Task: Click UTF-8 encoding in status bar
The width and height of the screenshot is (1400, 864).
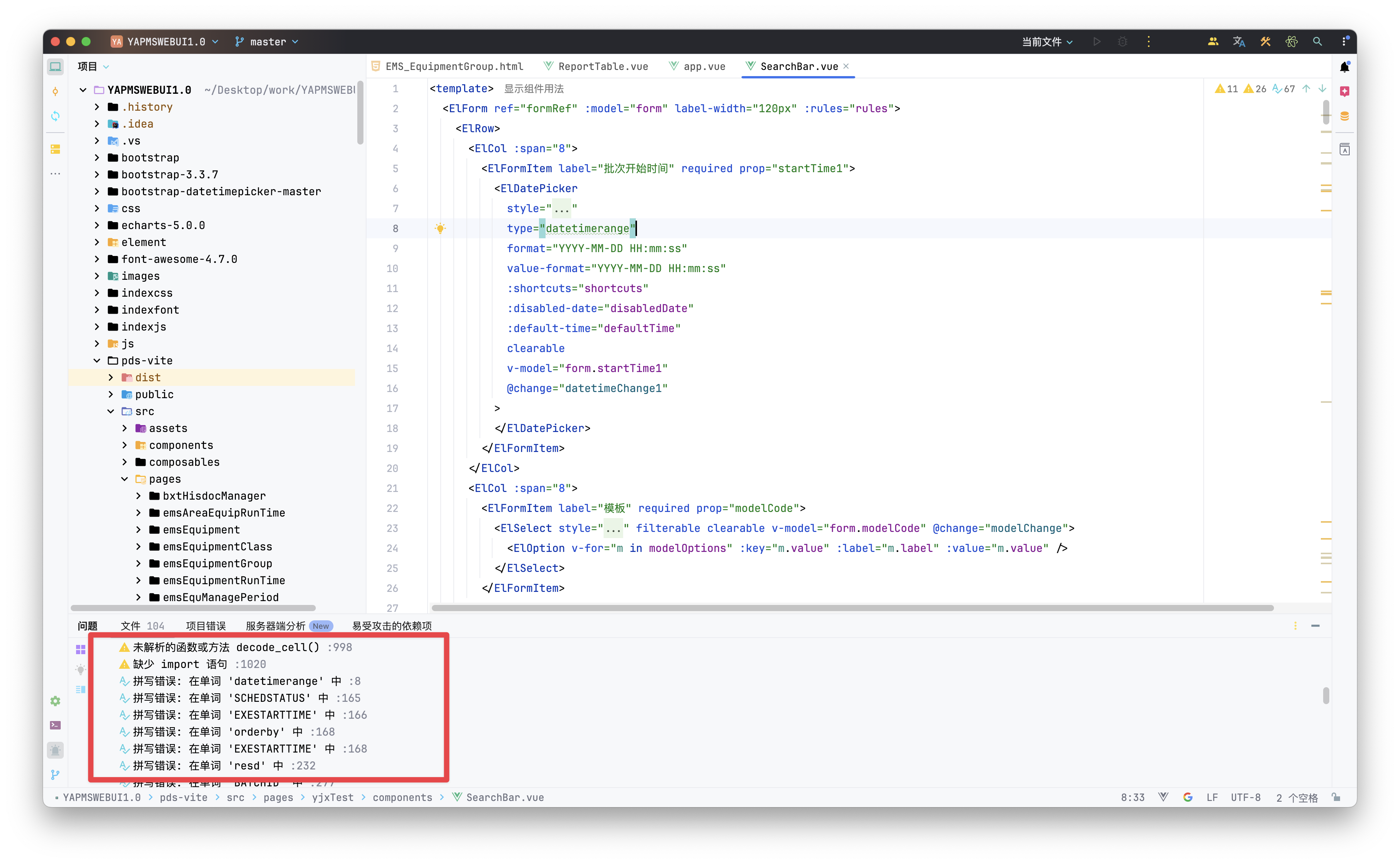Action: pos(1246,797)
